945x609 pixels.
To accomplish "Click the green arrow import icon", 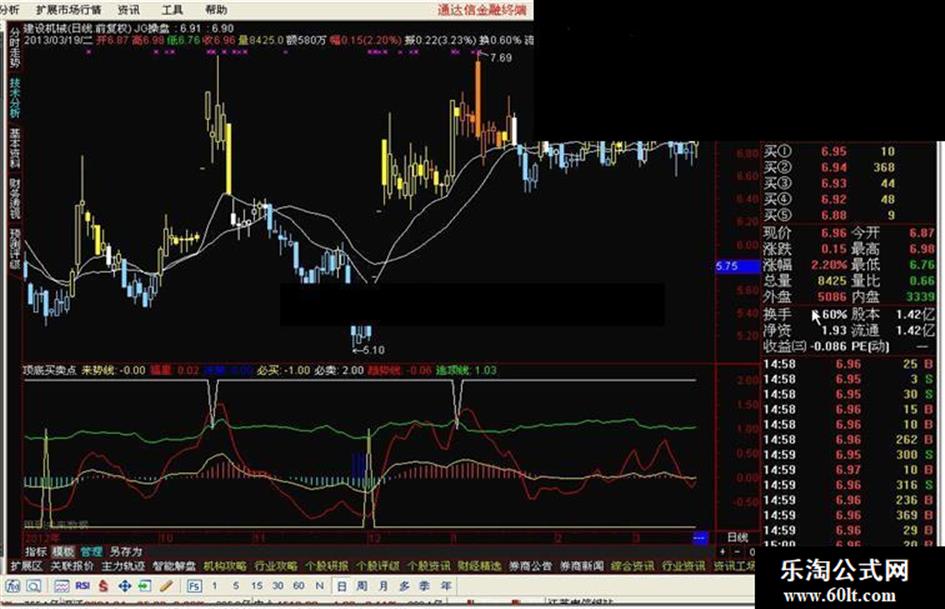I will pyautogui.click(x=145, y=585).
